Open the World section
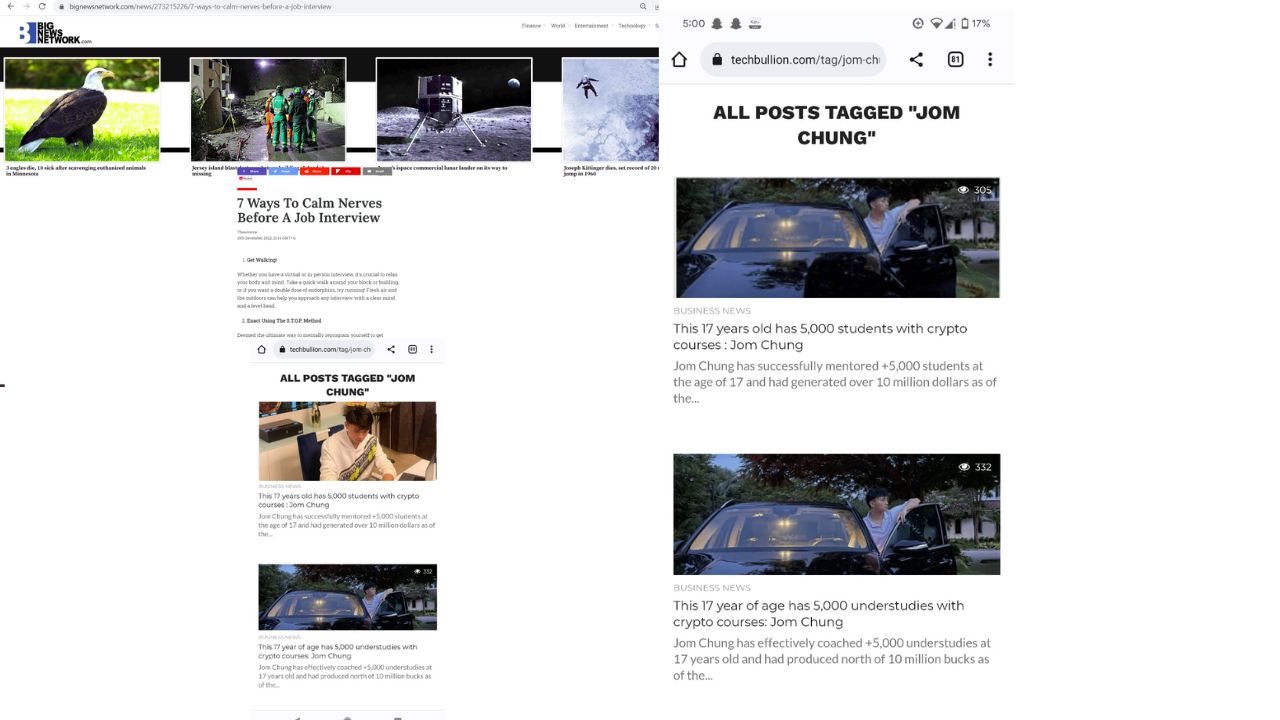1280x720 pixels. (x=558, y=26)
